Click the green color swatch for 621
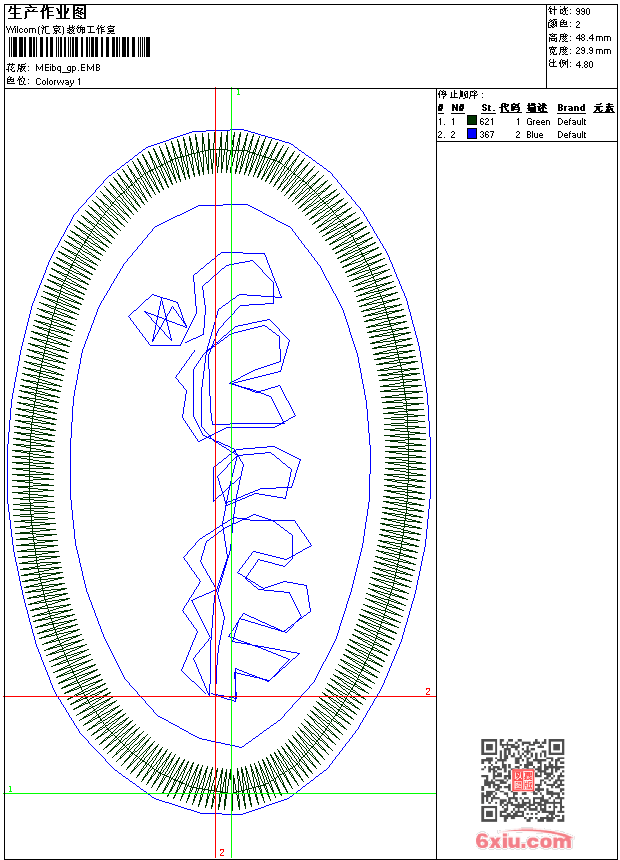 tap(472, 121)
